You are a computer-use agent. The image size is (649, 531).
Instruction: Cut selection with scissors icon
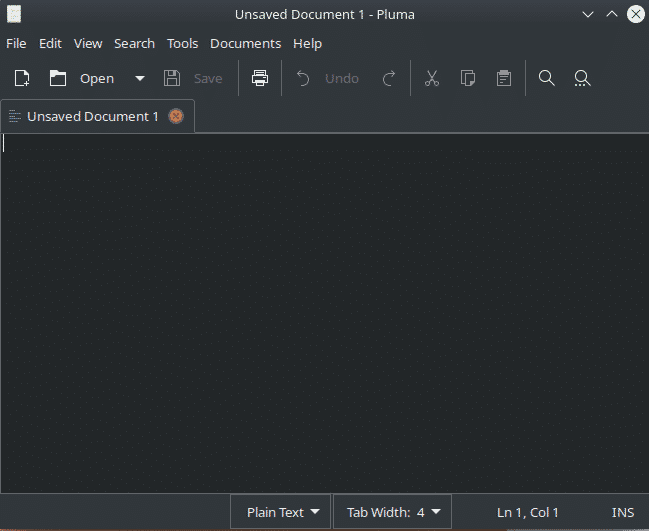tap(432, 78)
